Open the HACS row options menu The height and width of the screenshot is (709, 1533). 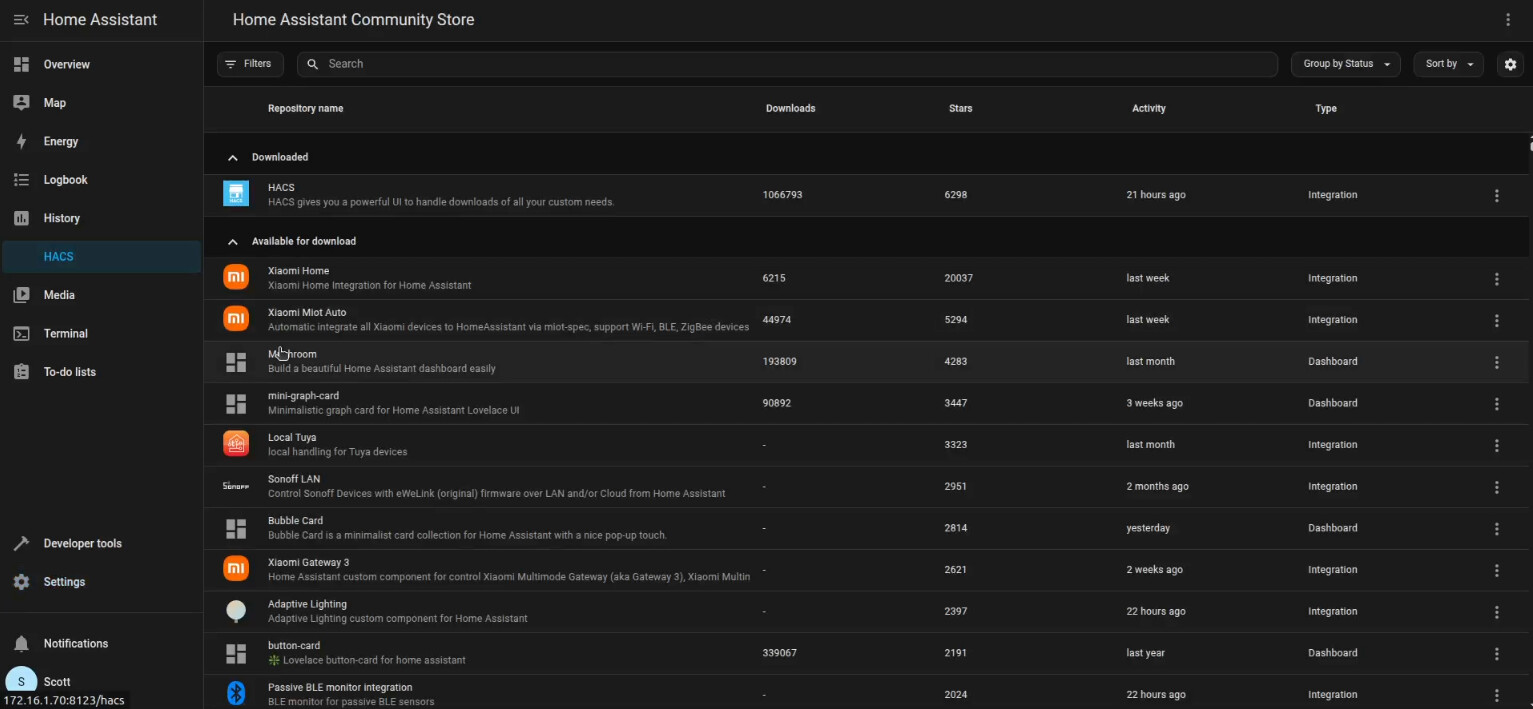pyautogui.click(x=1497, y=196)
